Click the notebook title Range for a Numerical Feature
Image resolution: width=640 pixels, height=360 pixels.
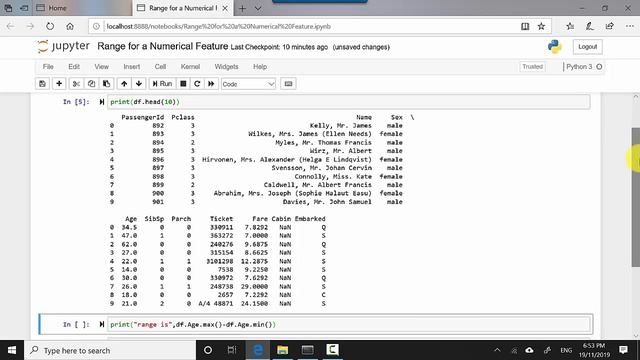tap(162, 46)
